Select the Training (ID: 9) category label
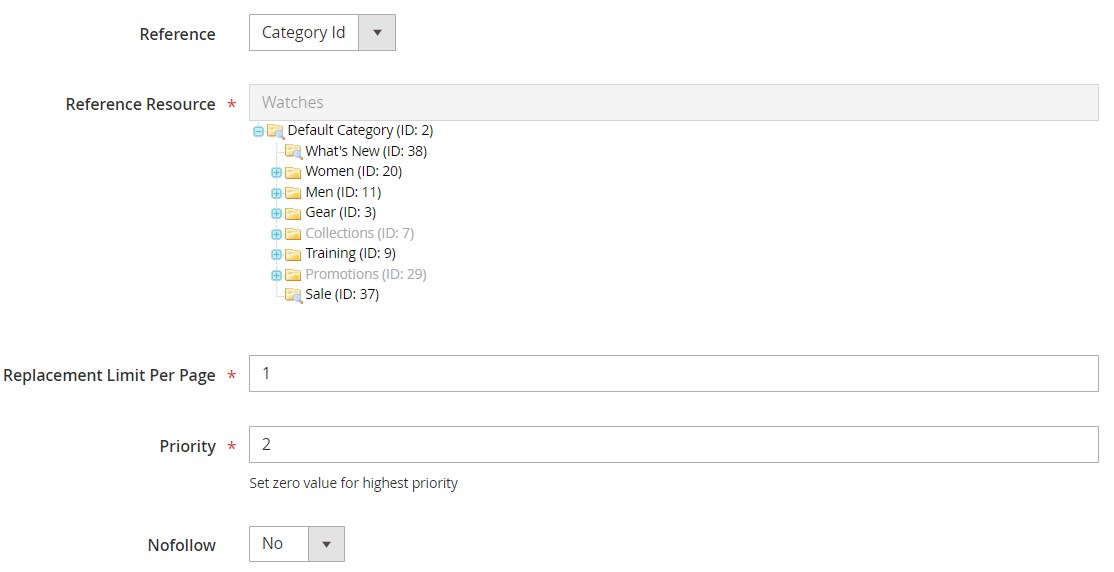1114x572 pixels. [350, 253]
